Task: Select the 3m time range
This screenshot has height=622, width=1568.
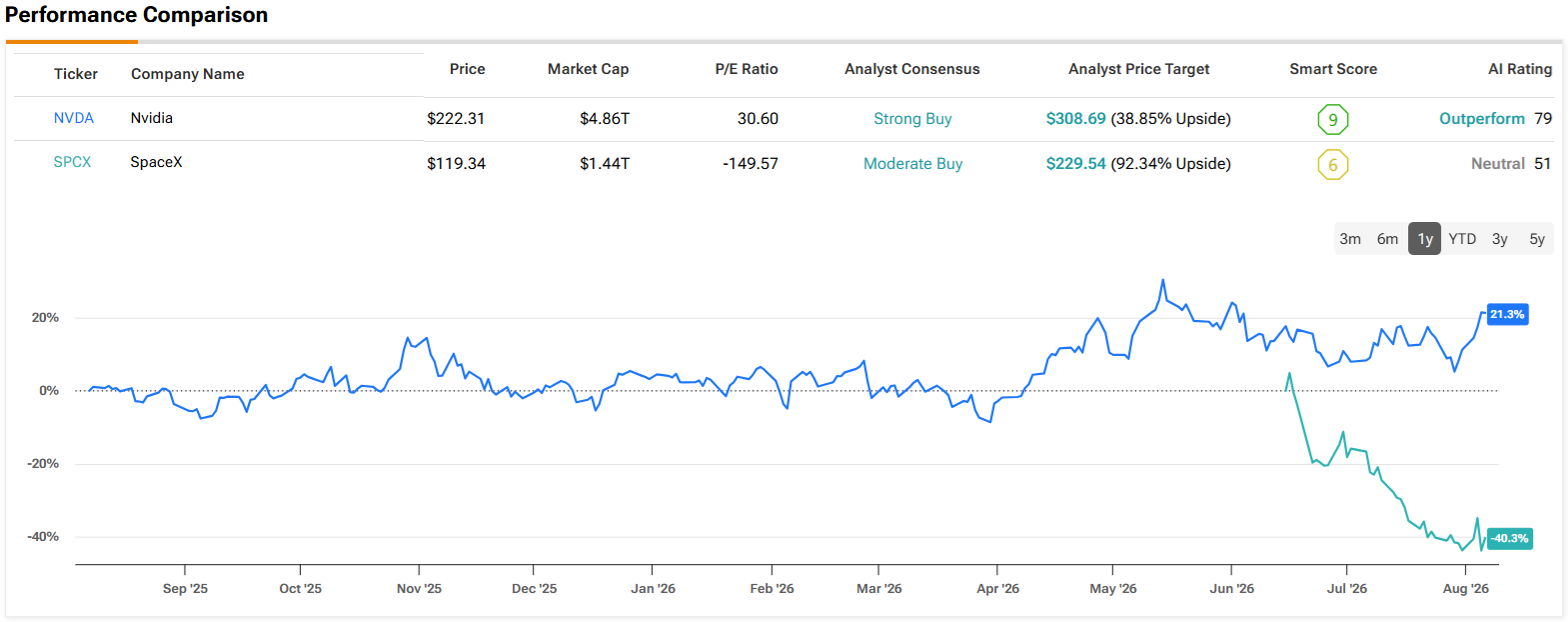Action: tap(1350, 239)
